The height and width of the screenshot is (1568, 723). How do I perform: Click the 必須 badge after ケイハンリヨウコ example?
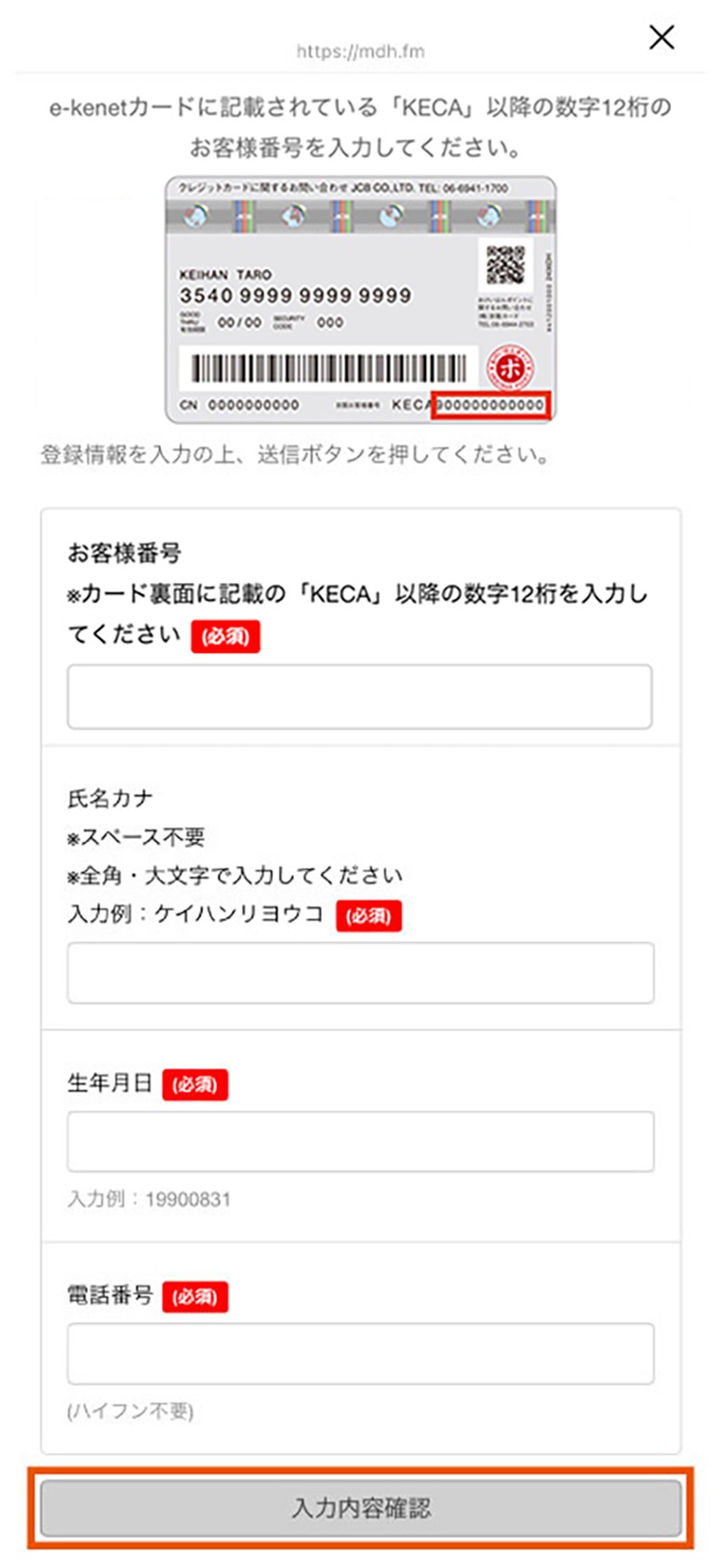click(368, 916)
